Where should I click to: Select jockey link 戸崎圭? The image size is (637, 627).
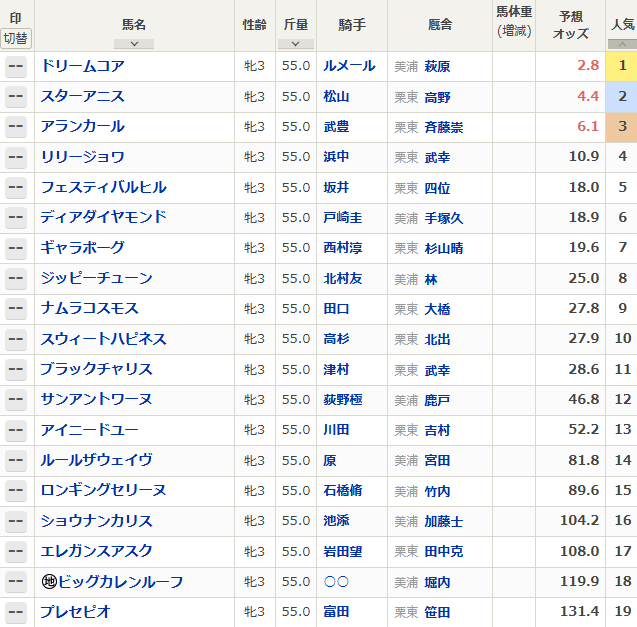(343, 218)
